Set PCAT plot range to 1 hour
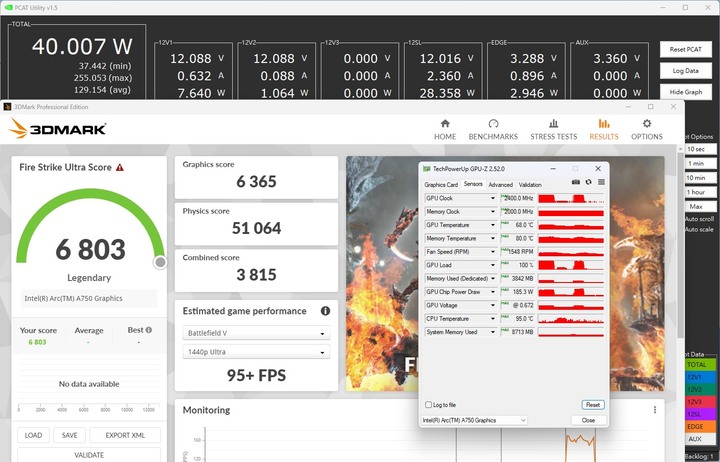720x462 pixels. pos(700,192)
